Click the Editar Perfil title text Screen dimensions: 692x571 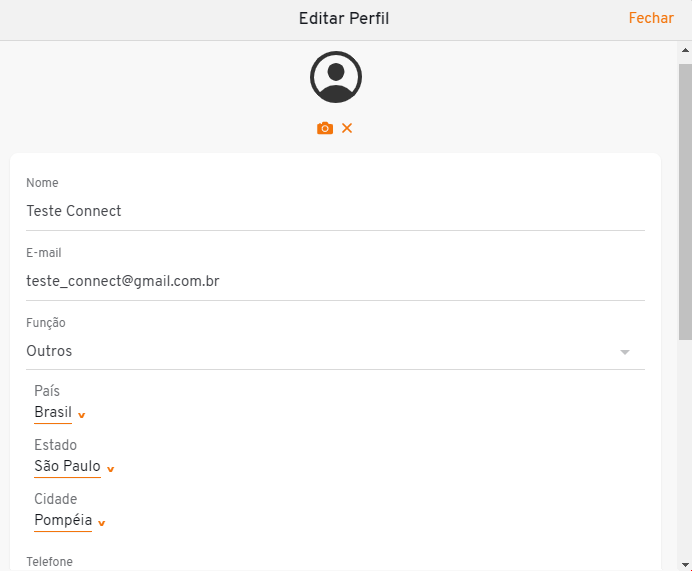pos(344,19)
